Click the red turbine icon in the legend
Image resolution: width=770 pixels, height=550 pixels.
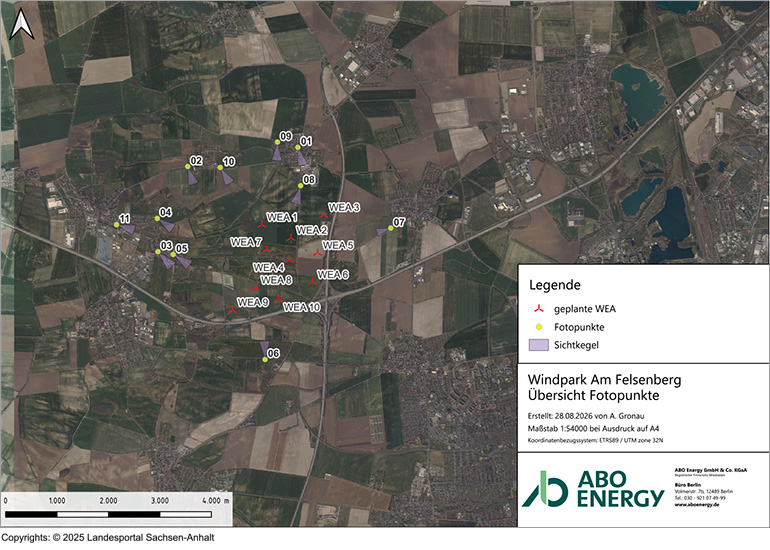coord(539,309)
